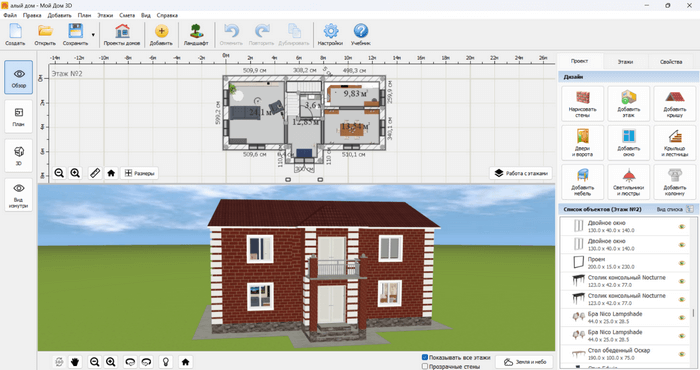700x370 pixels.
Task: Click Добавить мебель design button
Action: tap(583, 182)
